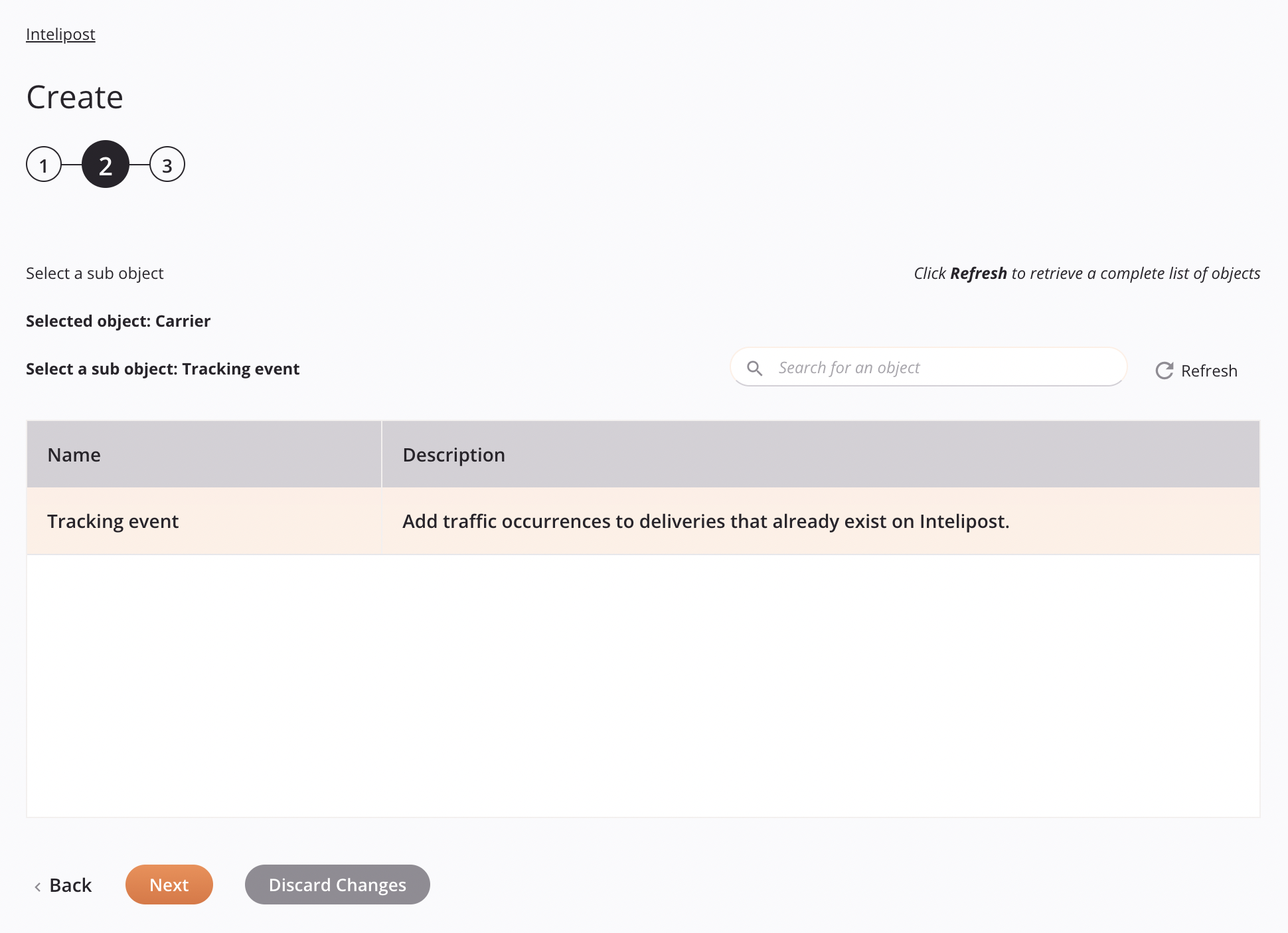Click Discard Changes to cancel
The height and width of the screenshot is (933, 1288).
pos(337,884)
